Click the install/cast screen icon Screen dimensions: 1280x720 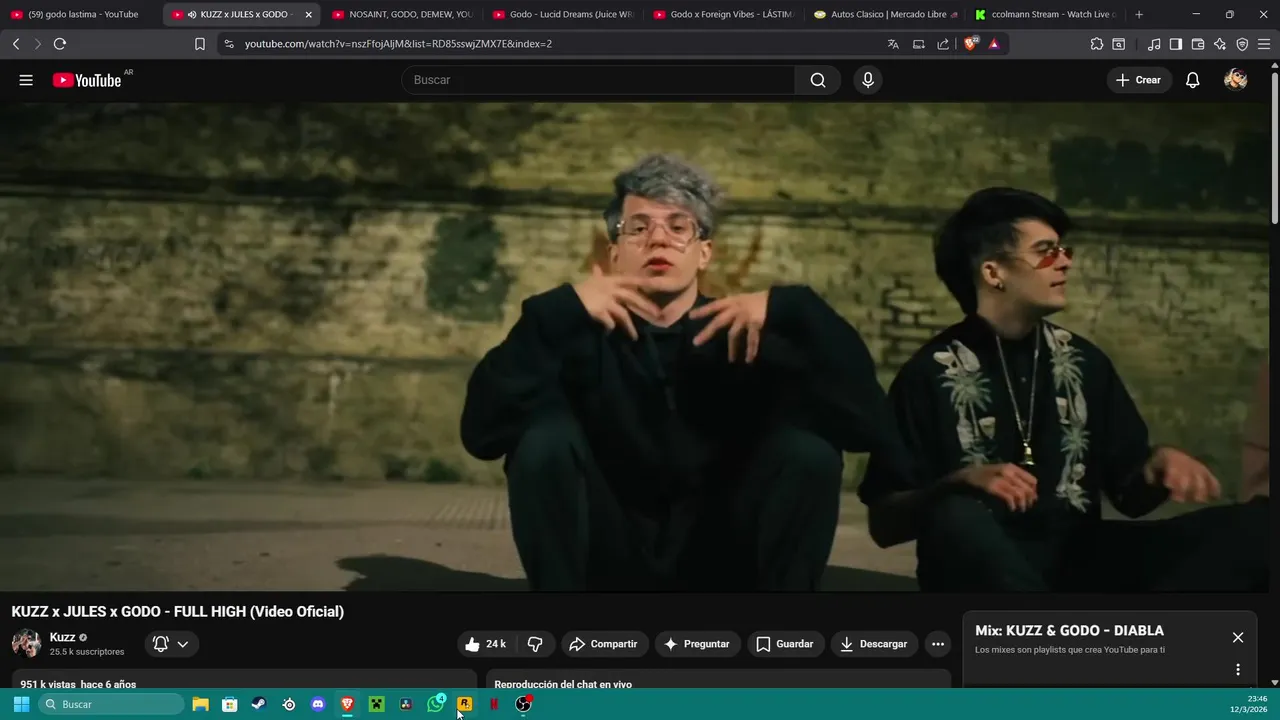click(918, 44)
